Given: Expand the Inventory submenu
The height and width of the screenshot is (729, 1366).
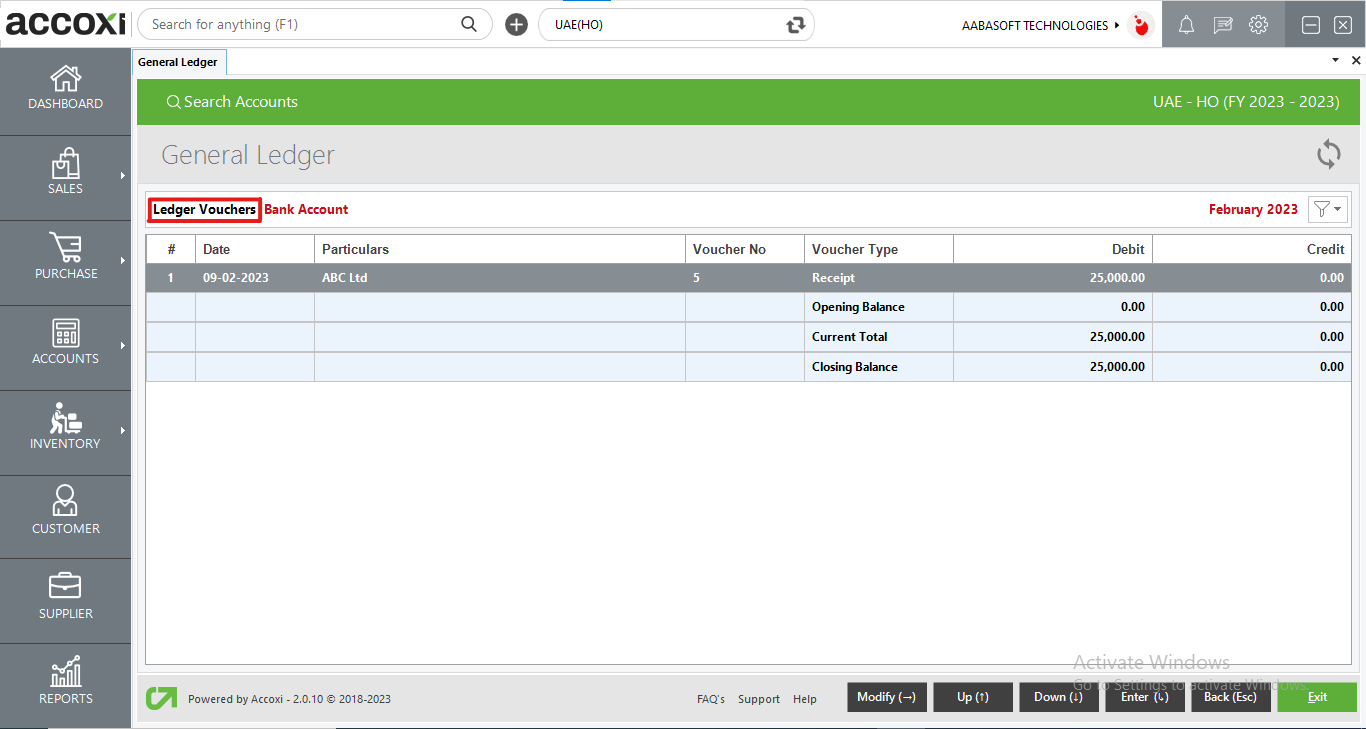Looking at the screenshot, I should point(123,431).
